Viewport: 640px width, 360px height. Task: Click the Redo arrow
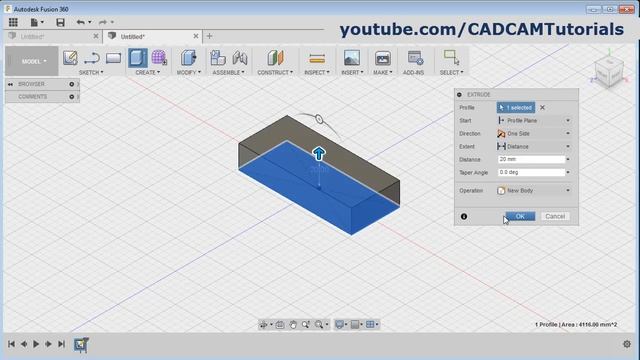click(102, 22)
